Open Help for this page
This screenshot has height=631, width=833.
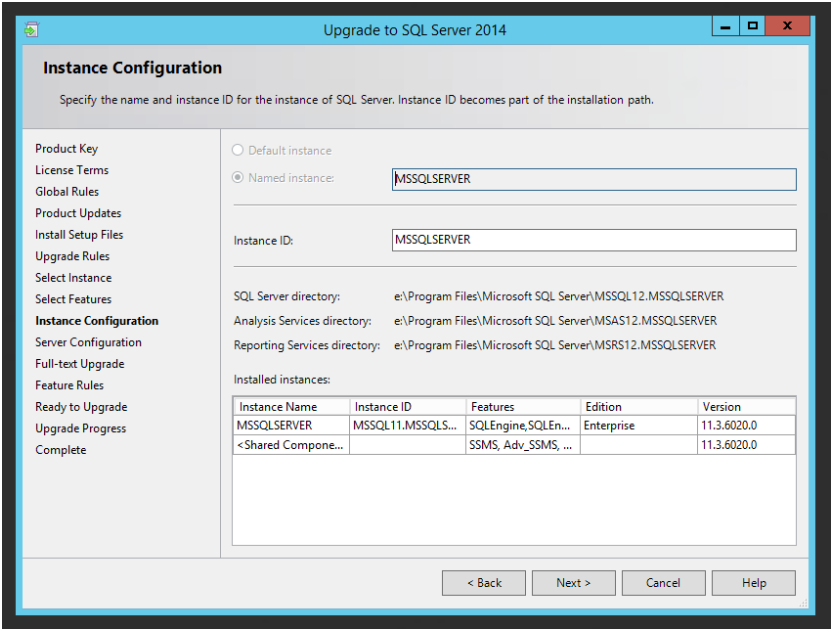click(x=753, y=583)
